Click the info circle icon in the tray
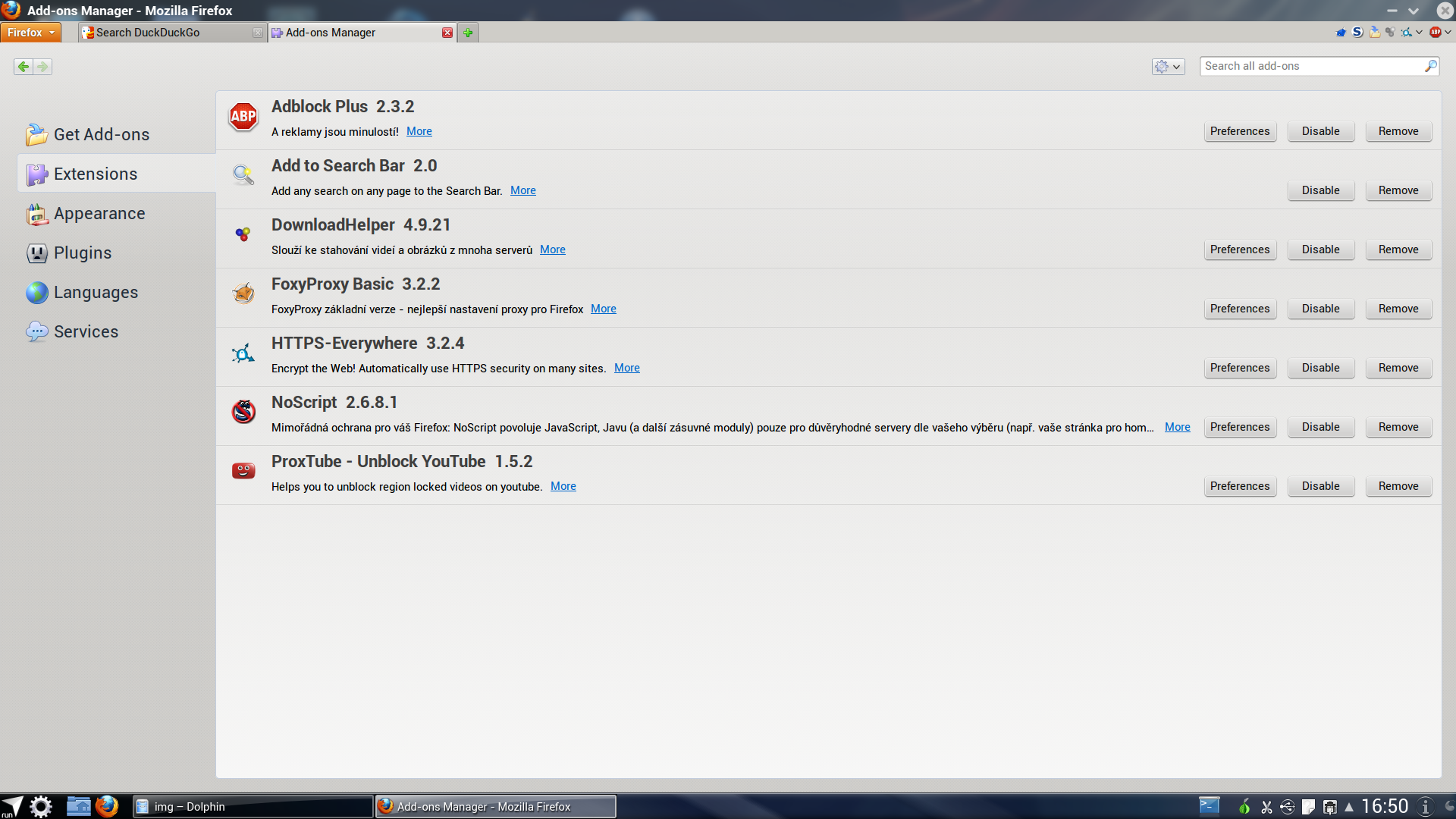The height and width of the screenshot is (819, 1456). [1426, 807]
